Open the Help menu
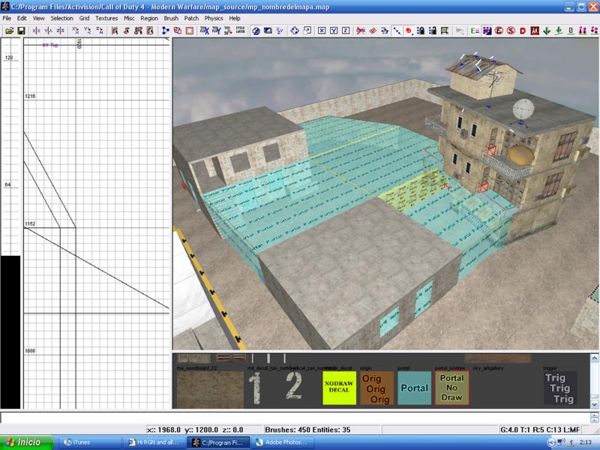The image size is (600, 450). tap(235, 18)
